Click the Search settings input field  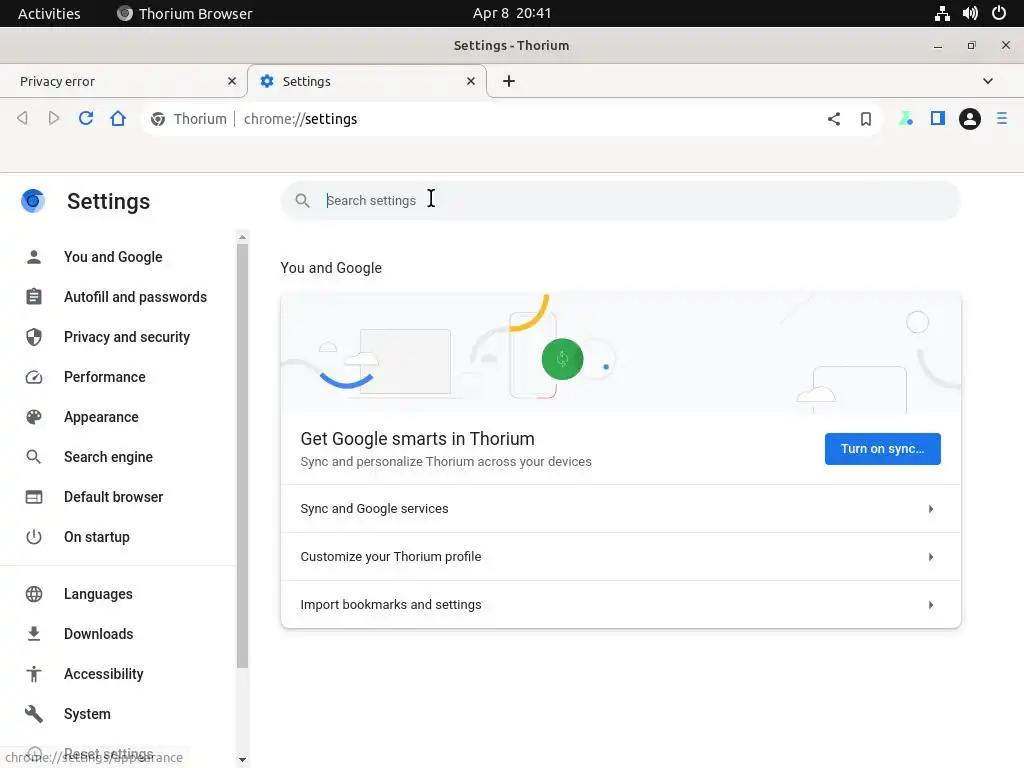click(620, 200)
